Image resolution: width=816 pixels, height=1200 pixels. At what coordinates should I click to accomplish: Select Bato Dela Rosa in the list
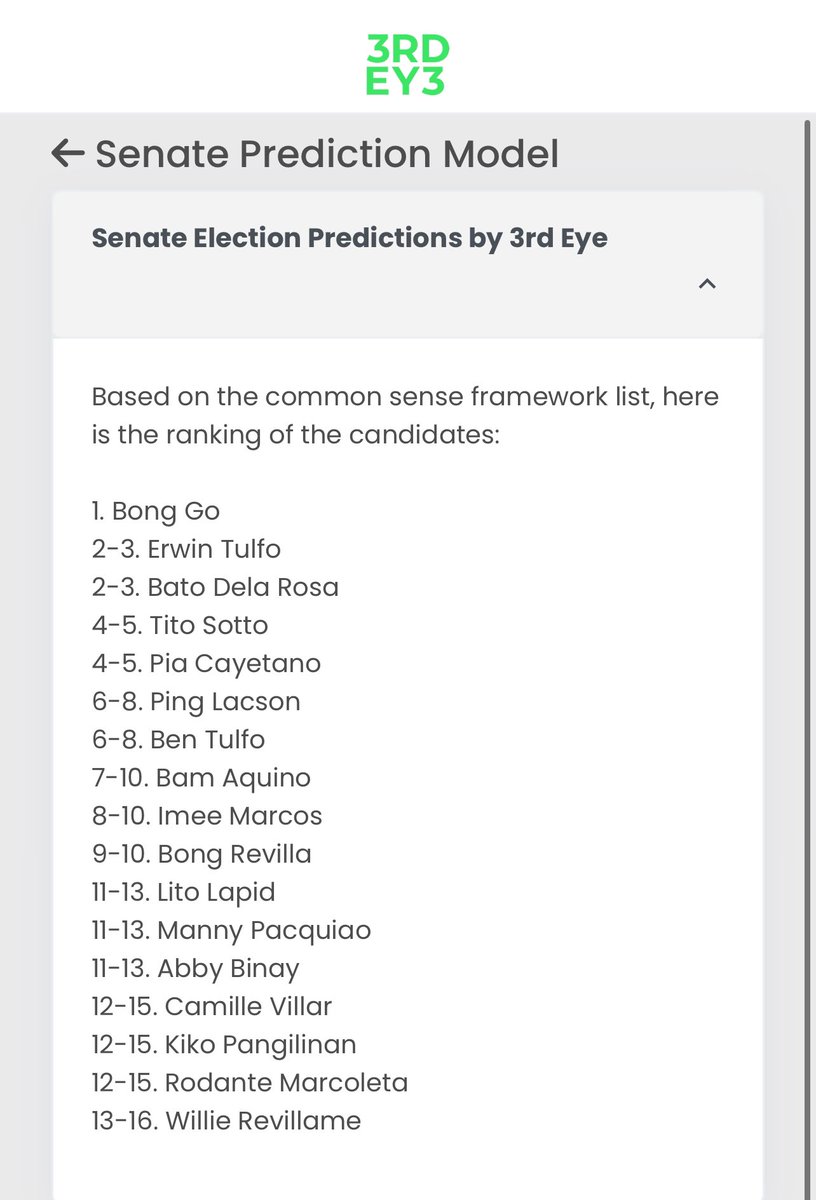point(215,587)
